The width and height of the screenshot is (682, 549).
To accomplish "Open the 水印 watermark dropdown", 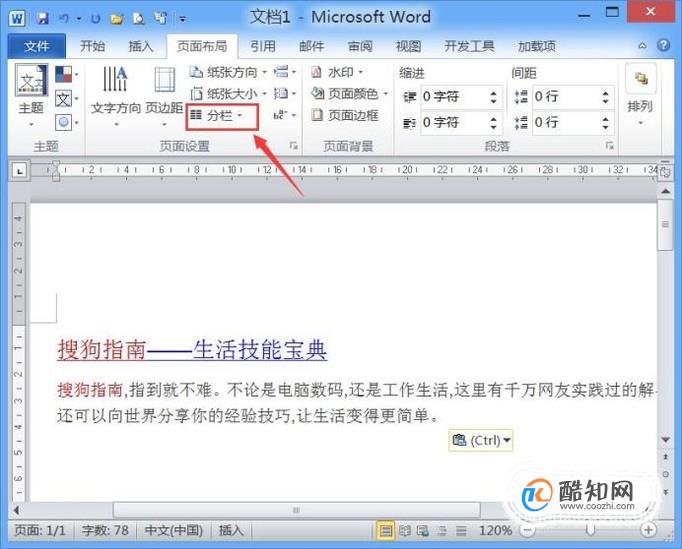I will pyautogui.click(x=338, y=72).
